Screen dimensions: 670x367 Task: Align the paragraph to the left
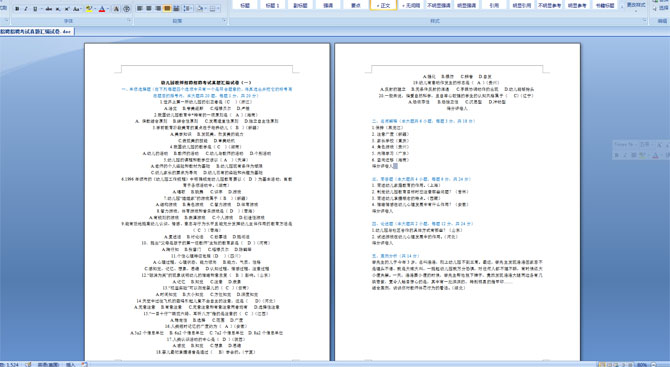point(139,8)
